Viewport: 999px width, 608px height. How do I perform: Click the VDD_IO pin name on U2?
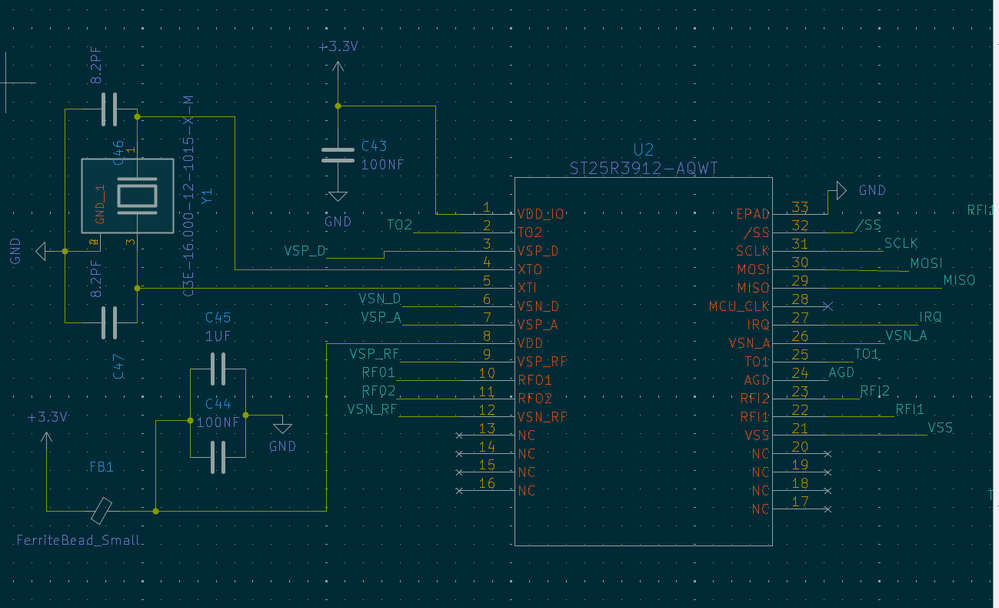pos(540,214)
